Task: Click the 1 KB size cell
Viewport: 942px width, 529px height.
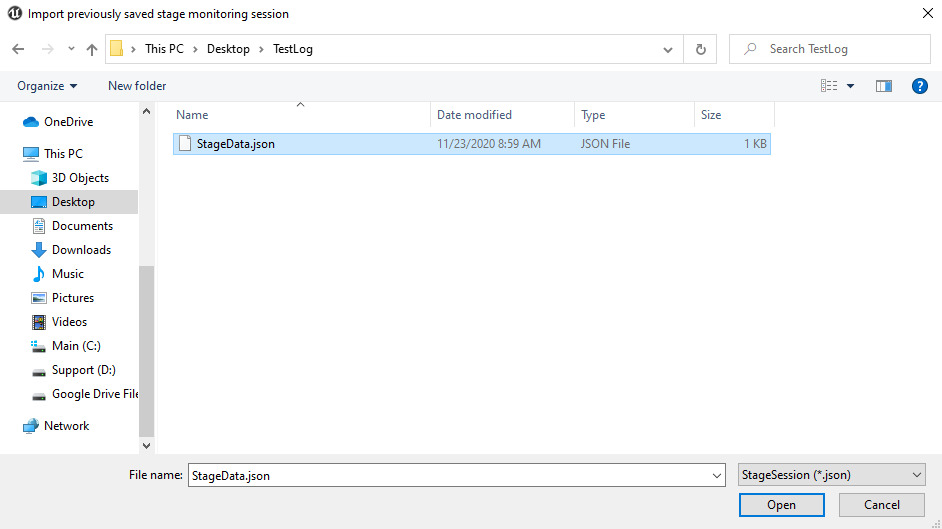Action: pos(755,144)
